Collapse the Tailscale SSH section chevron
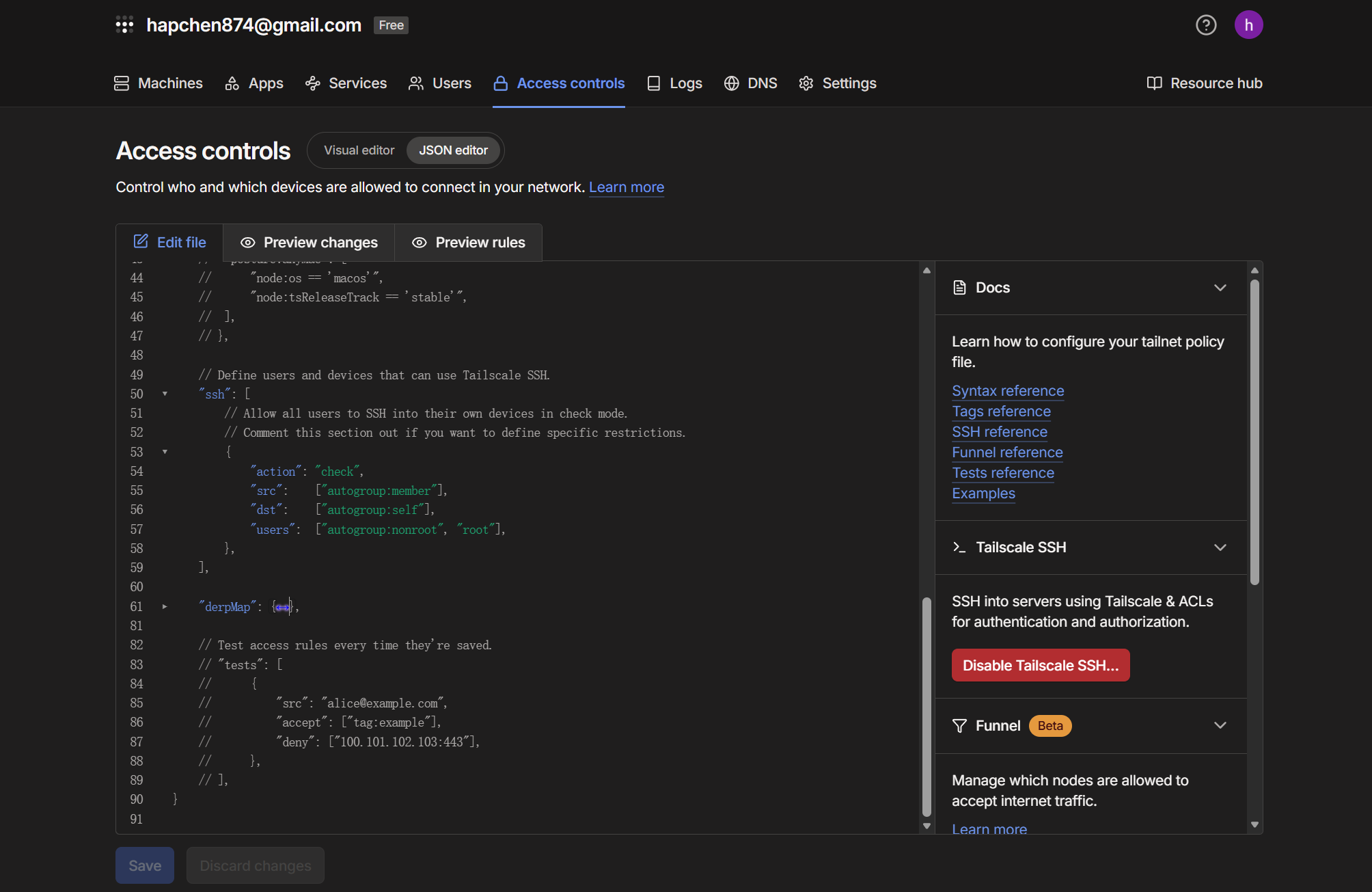Screen dimensions: 1372x892 click(1220, 548)
